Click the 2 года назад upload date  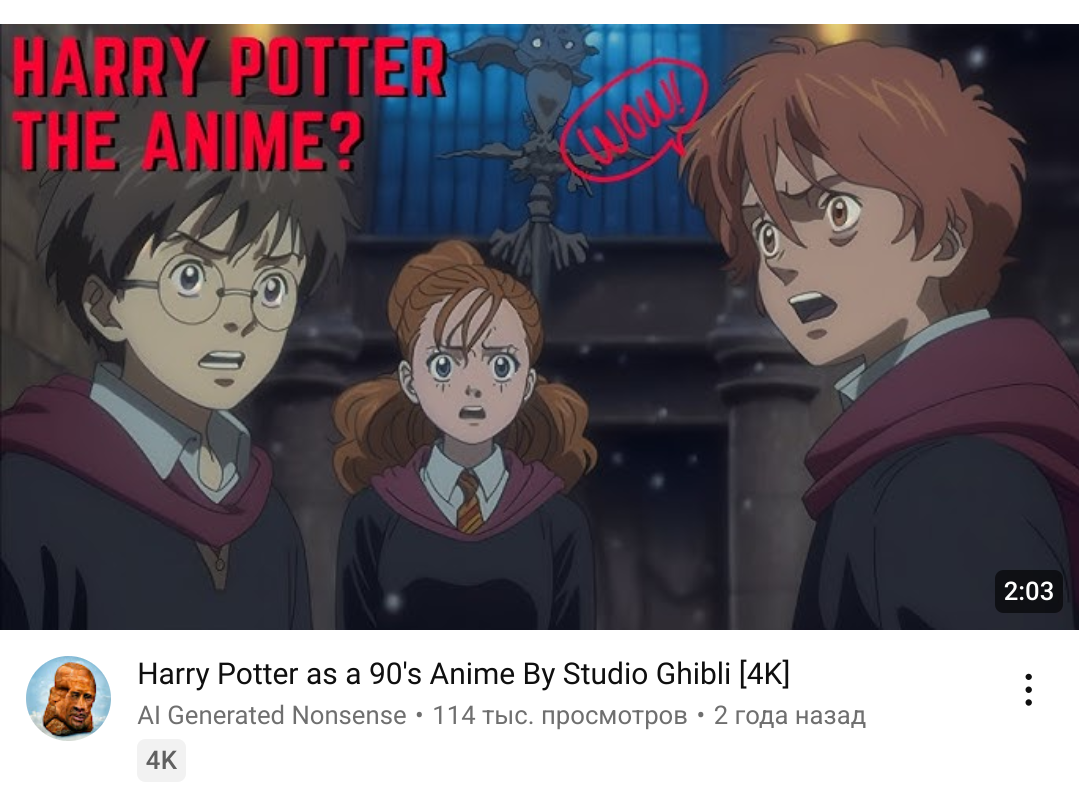click(x=789, y=715)
